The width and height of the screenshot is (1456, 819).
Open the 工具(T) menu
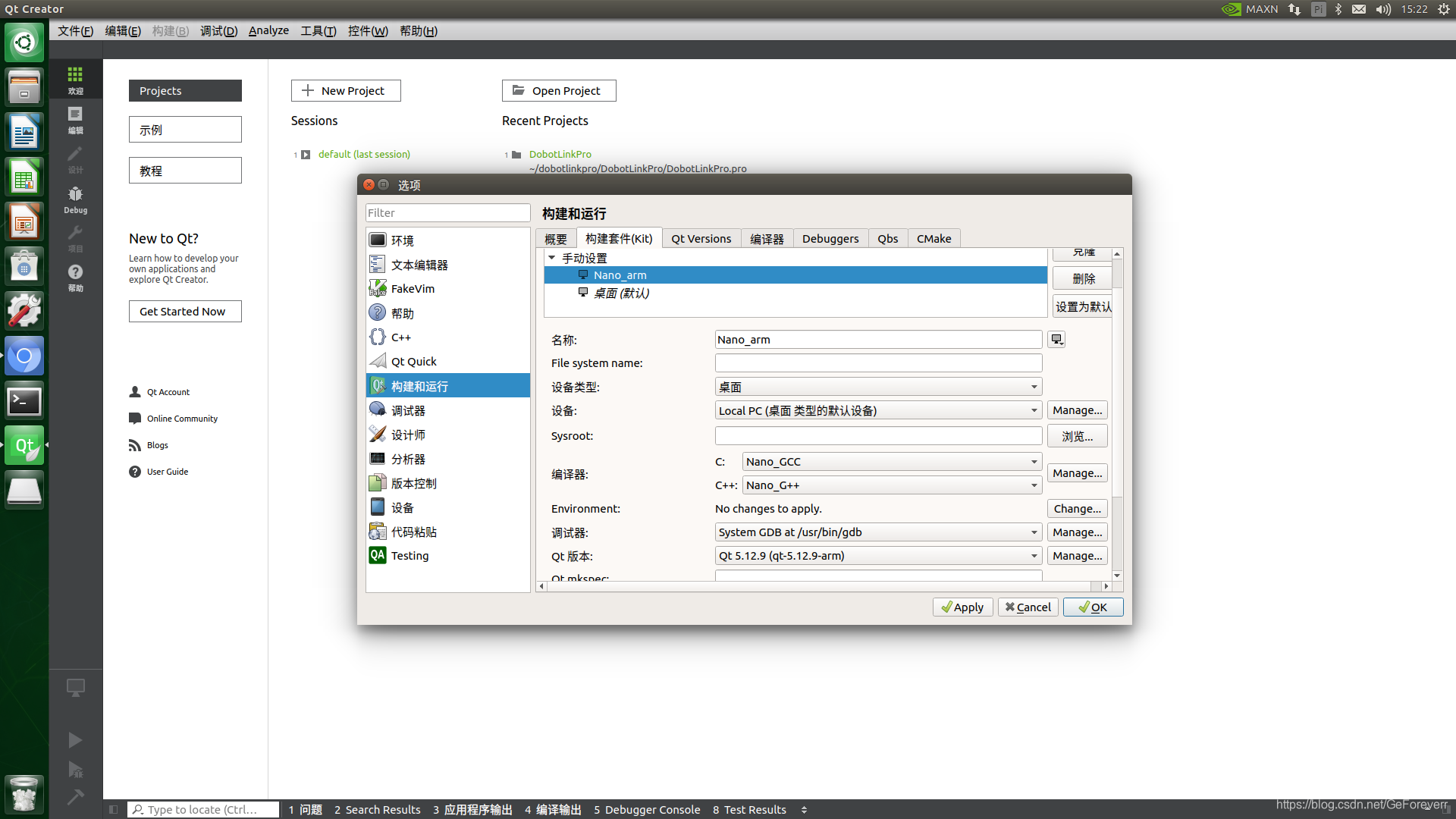tap(318, 31)
